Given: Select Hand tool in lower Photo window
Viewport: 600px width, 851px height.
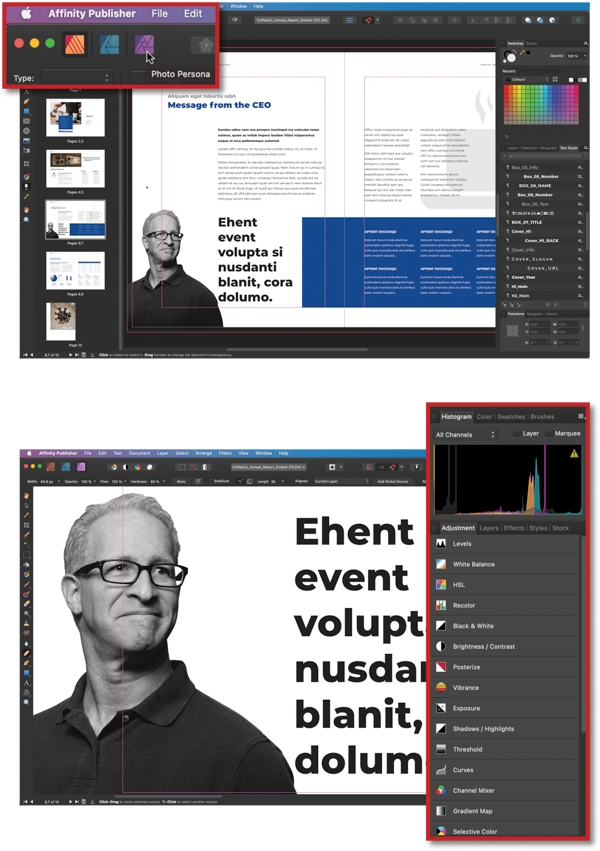Looking at the screenshot, I should click(26, 496).
